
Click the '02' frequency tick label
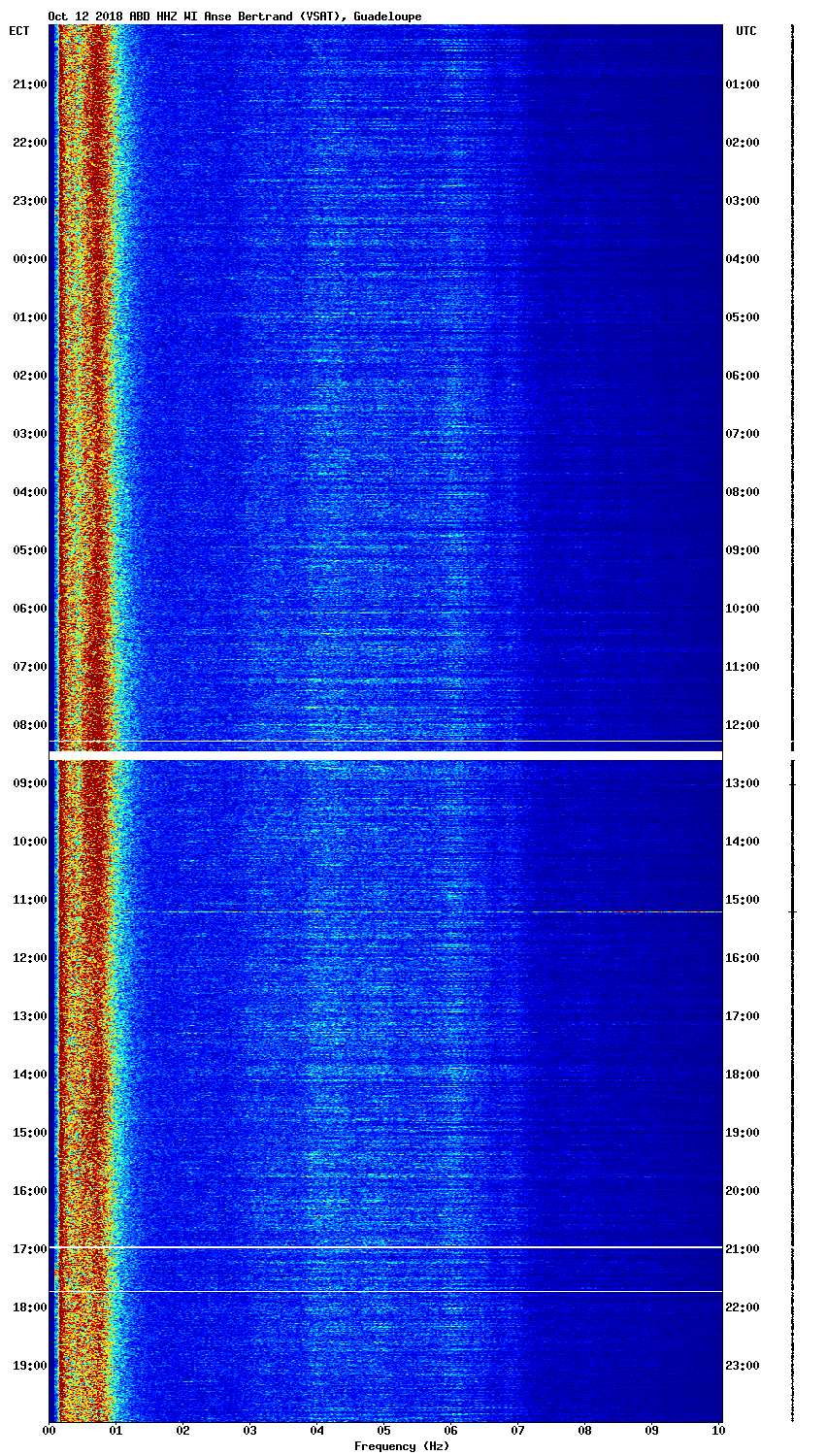[x=183, y=1431]
